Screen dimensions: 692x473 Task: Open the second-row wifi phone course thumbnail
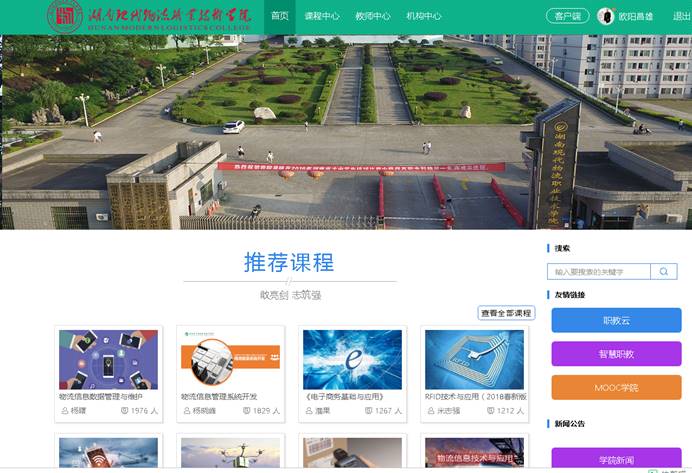coord(108,453)
